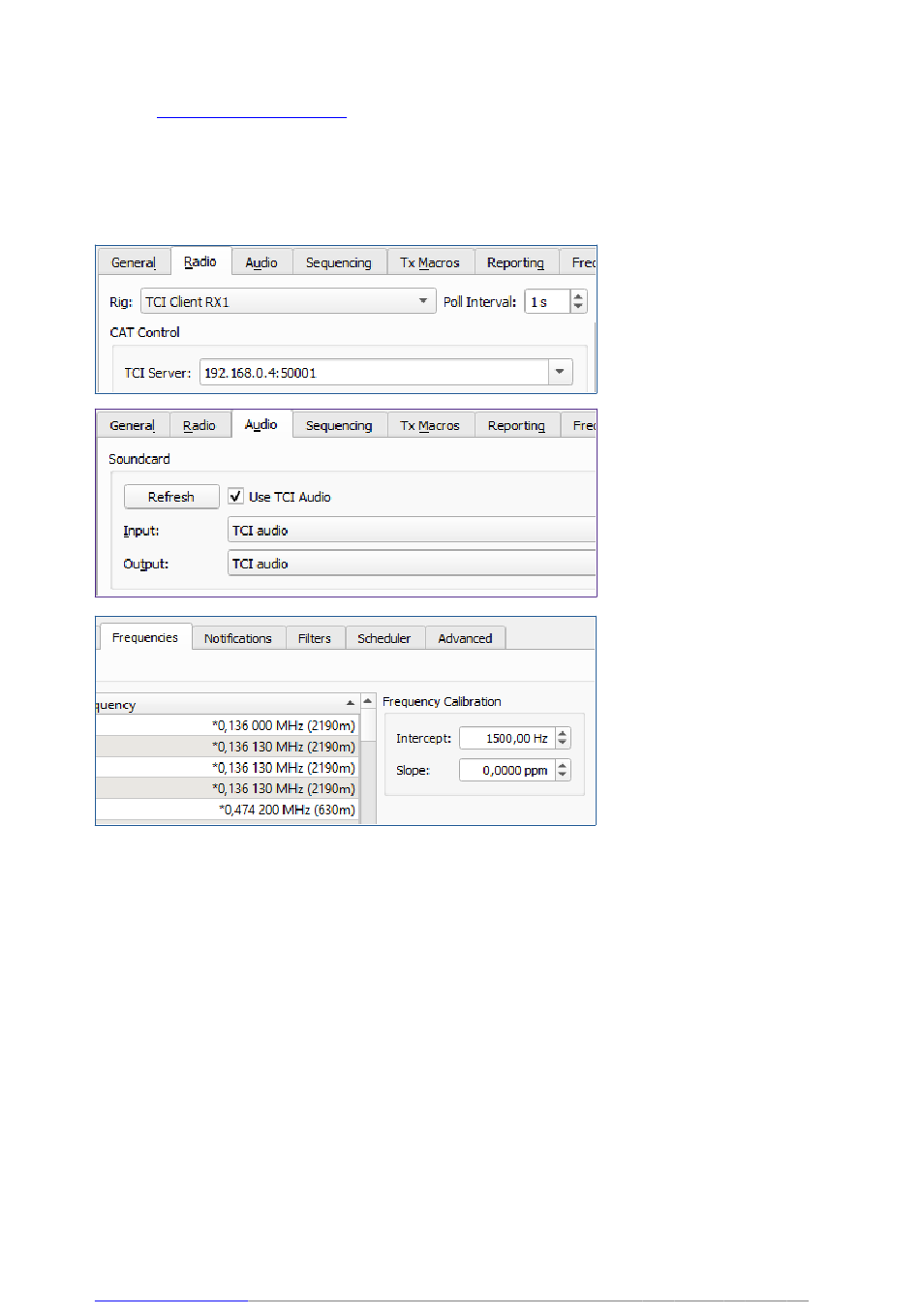Select row 0,136 000 MHz (2190m)
Image resolution: width=920 pixels, height=1316 pixels.
pyautogui.click(x=227, y=725)
